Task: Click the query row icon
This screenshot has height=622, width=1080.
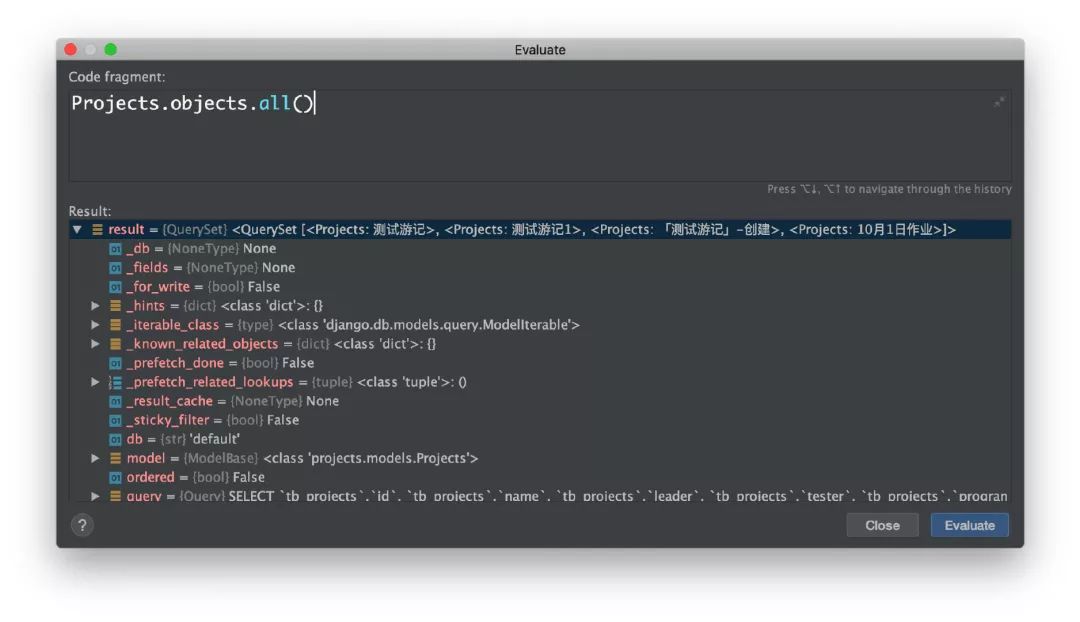Action: tap(115, 496)
